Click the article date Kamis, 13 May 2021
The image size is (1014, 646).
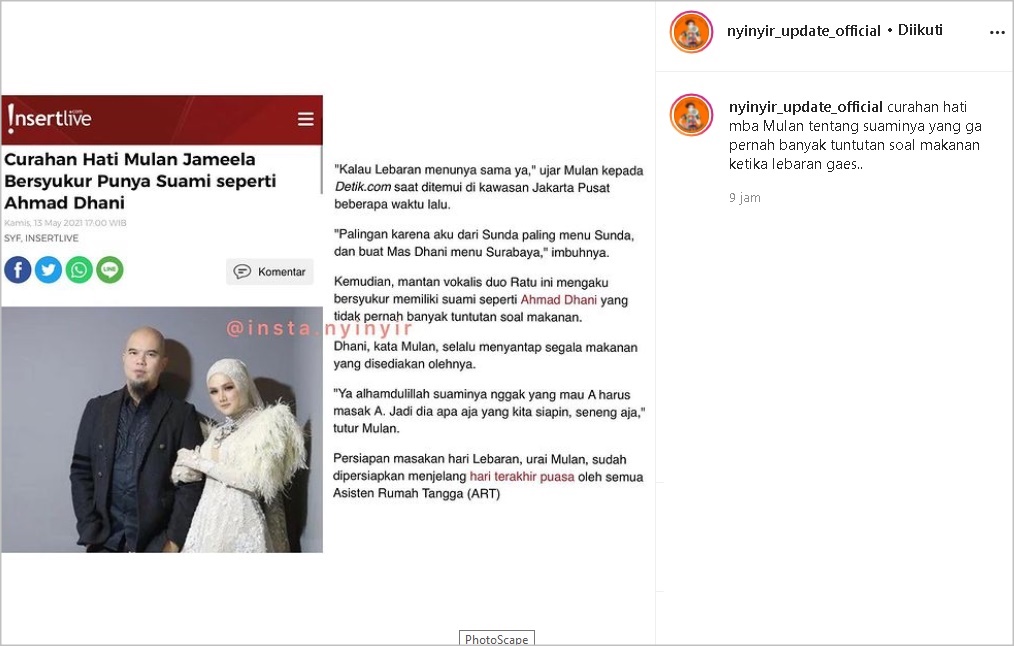[x=65, y=223]
